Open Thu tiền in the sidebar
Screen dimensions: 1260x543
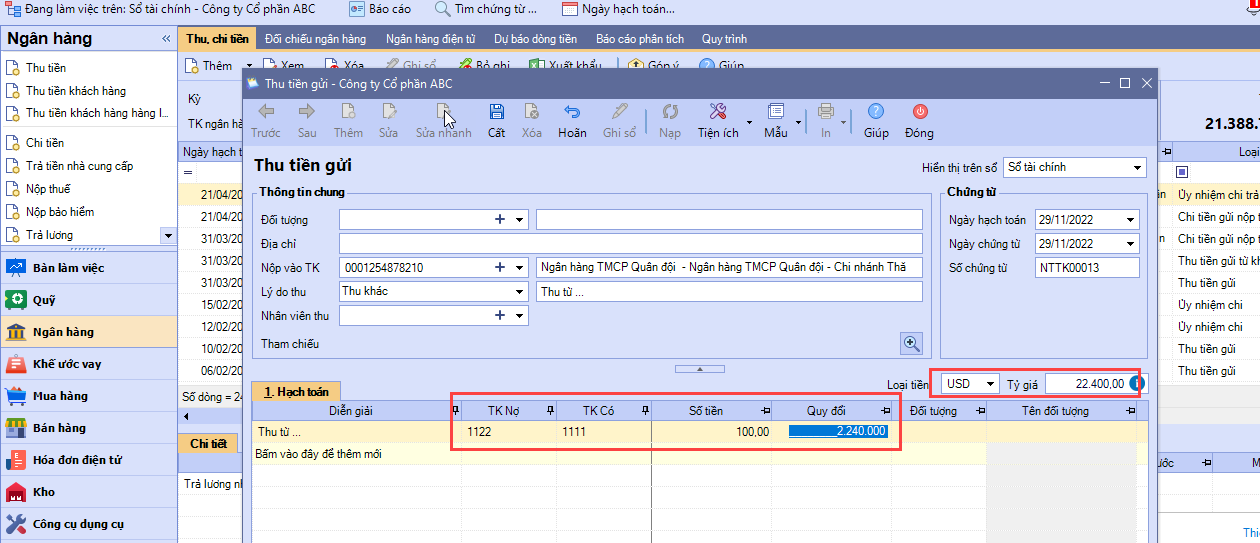[46, 68]
